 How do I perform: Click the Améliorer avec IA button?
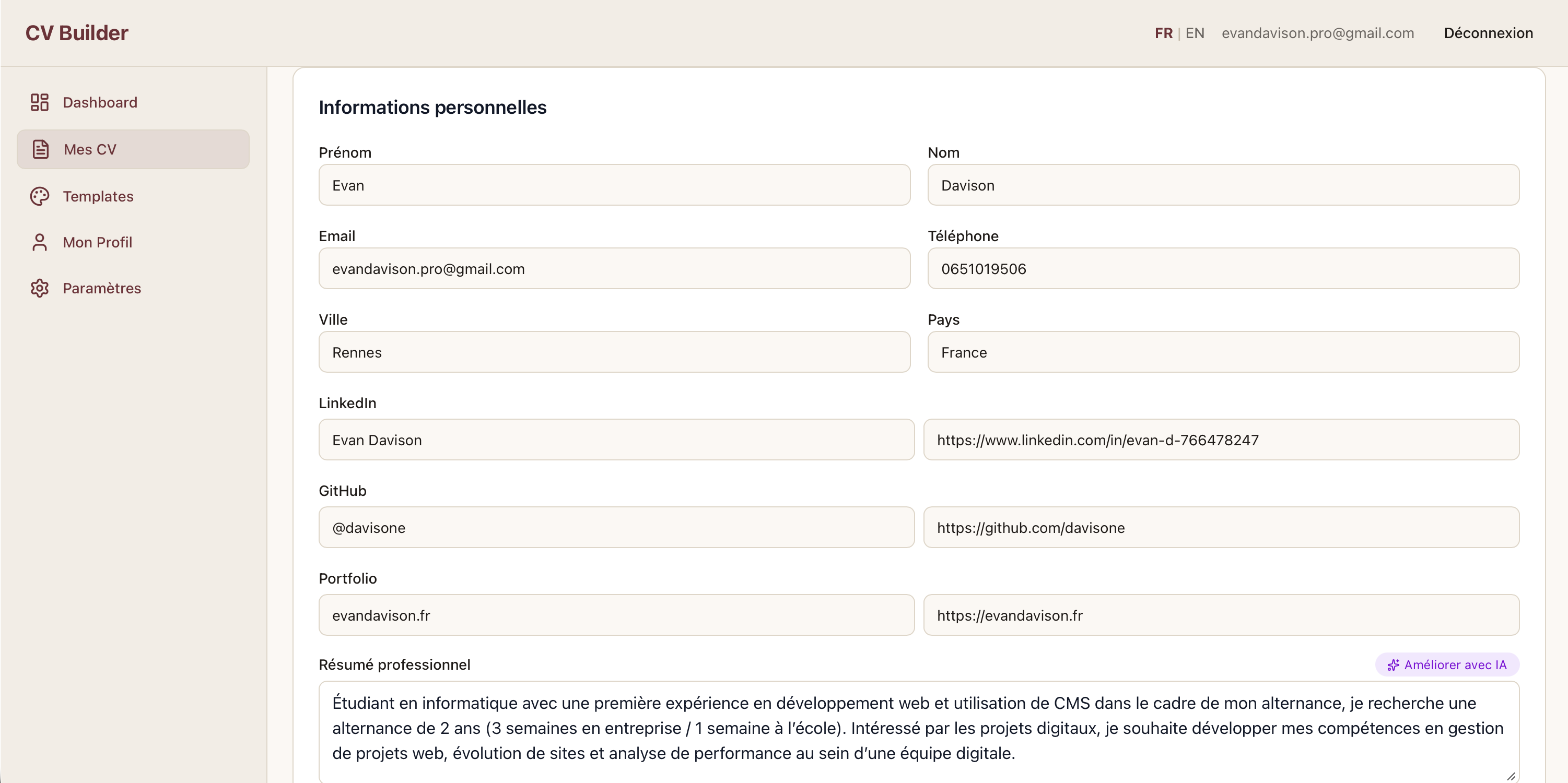[x=1447, y=665]
